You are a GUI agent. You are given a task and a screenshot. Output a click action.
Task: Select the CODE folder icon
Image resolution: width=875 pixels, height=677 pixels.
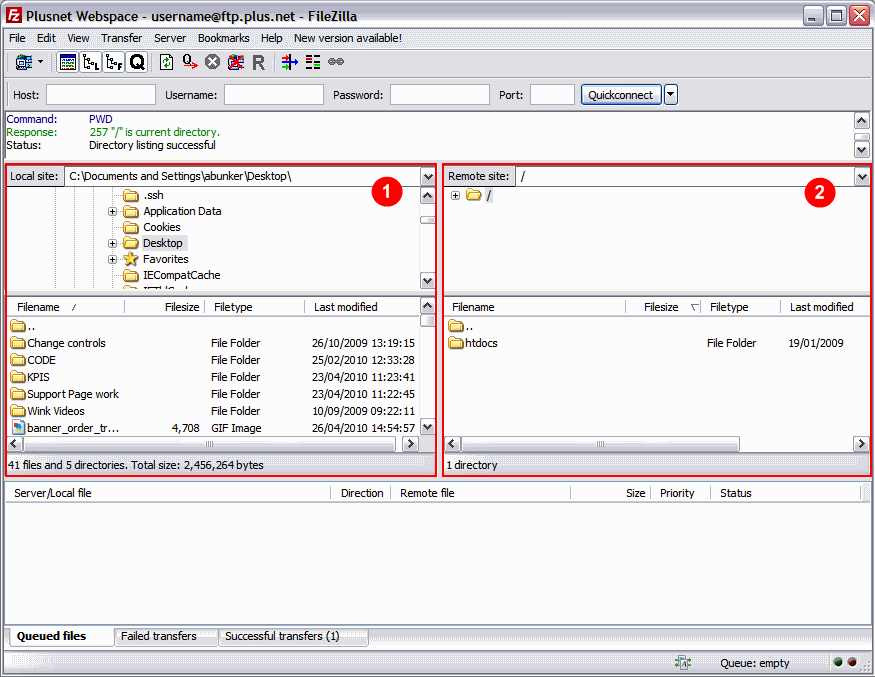click(x=18, y=360)
